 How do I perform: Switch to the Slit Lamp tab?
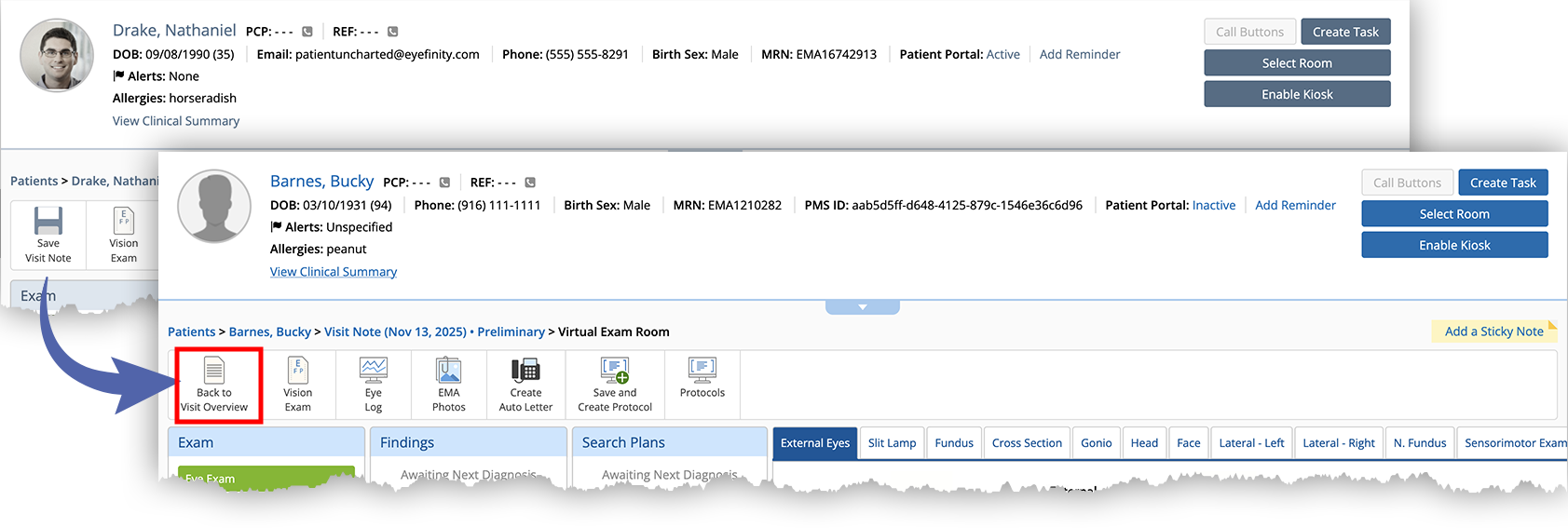pos(892,443)
